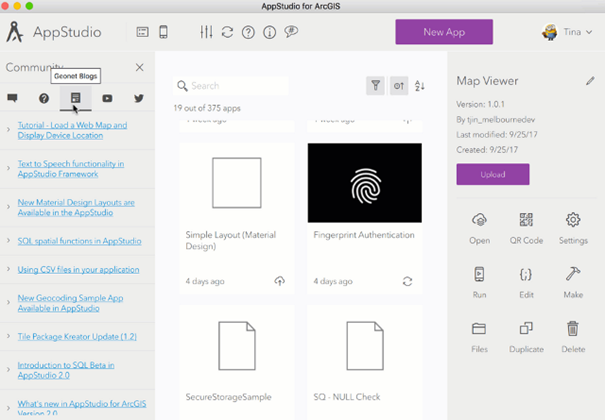Delete the app using trash icon
The width and height of the screenshot is (605, 420).
point(573,329)
